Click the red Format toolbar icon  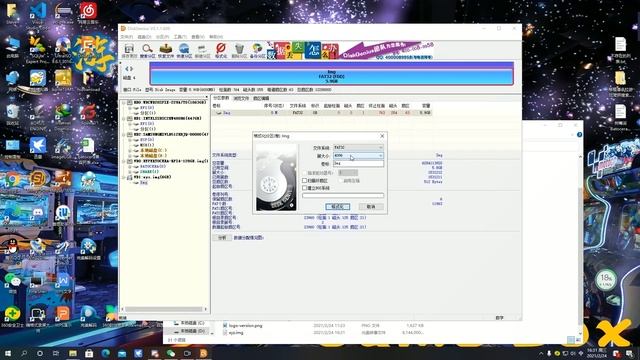tap(221, 50)
